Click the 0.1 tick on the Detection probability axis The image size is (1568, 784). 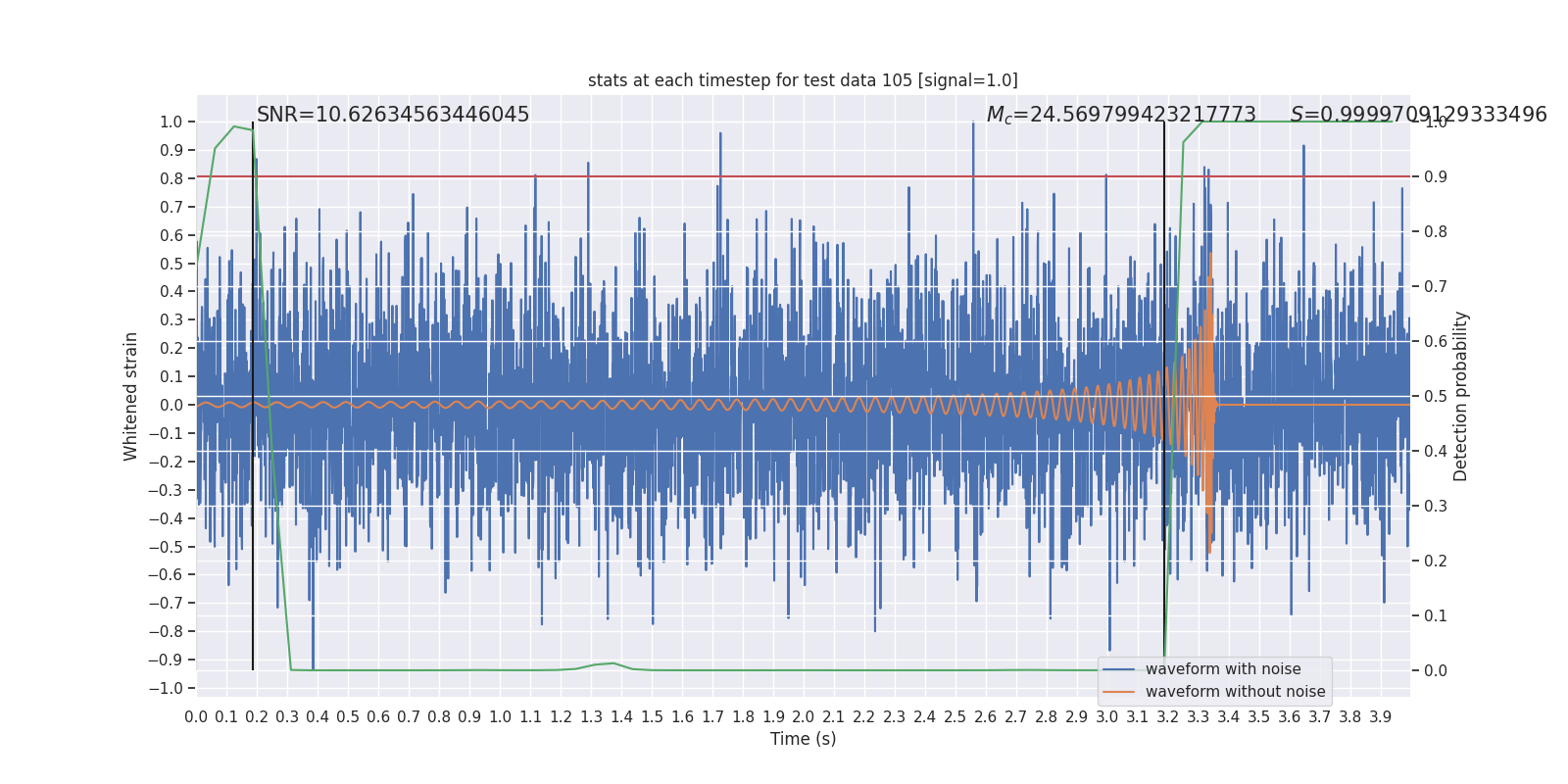click(1436, 616)
